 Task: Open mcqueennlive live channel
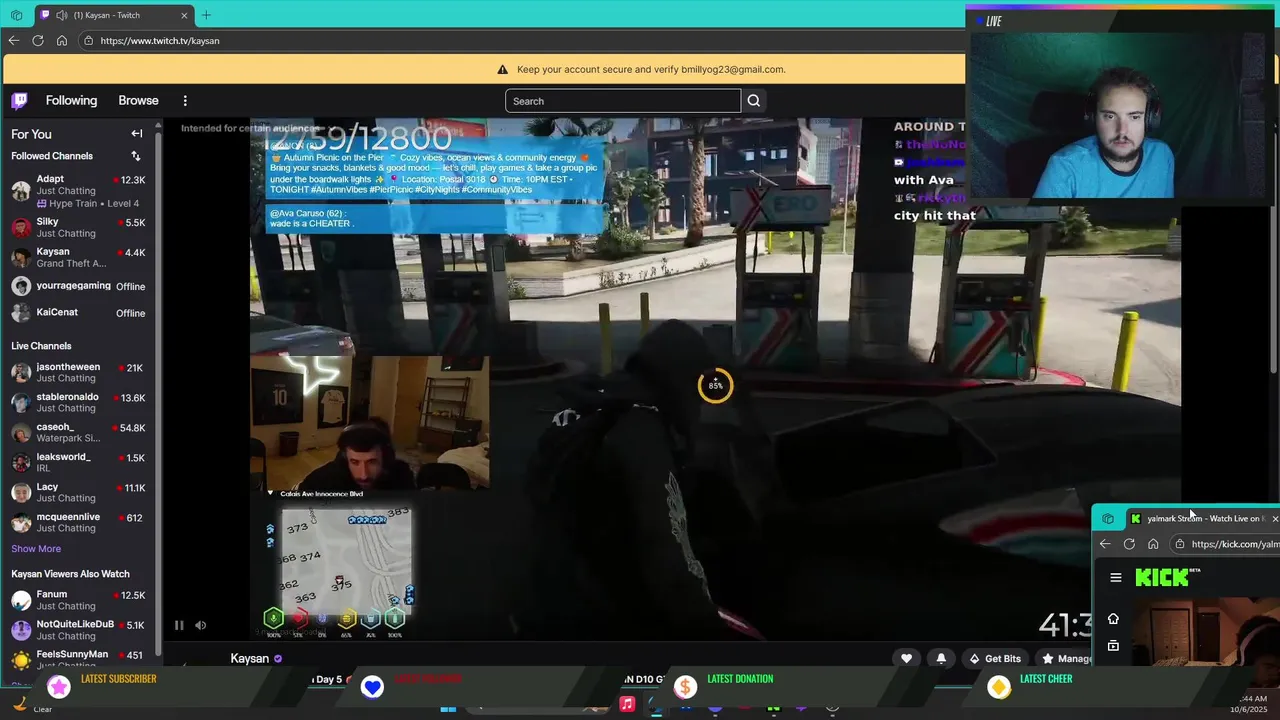point(79,522)
